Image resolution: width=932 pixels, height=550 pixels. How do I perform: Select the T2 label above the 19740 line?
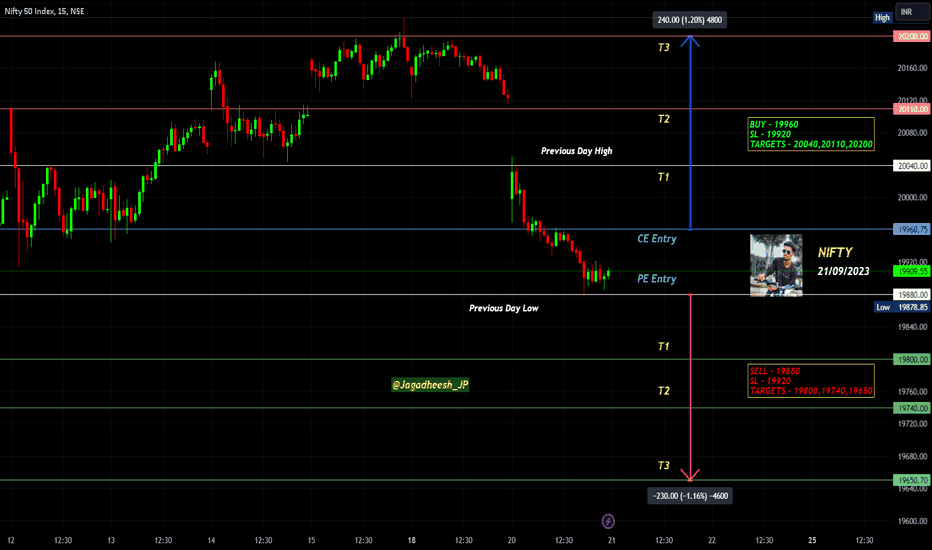click(x=664, y=391)
